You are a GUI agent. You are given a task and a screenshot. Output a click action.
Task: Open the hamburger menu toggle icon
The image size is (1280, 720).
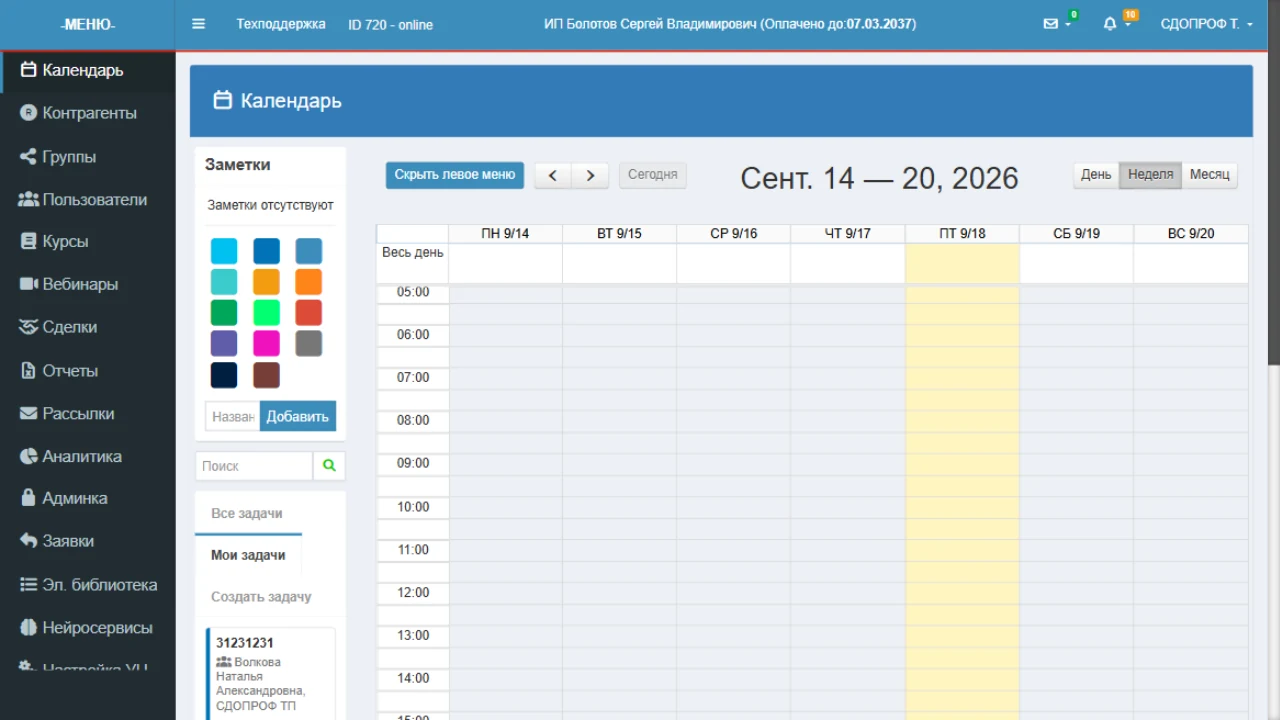click(198, 24)
